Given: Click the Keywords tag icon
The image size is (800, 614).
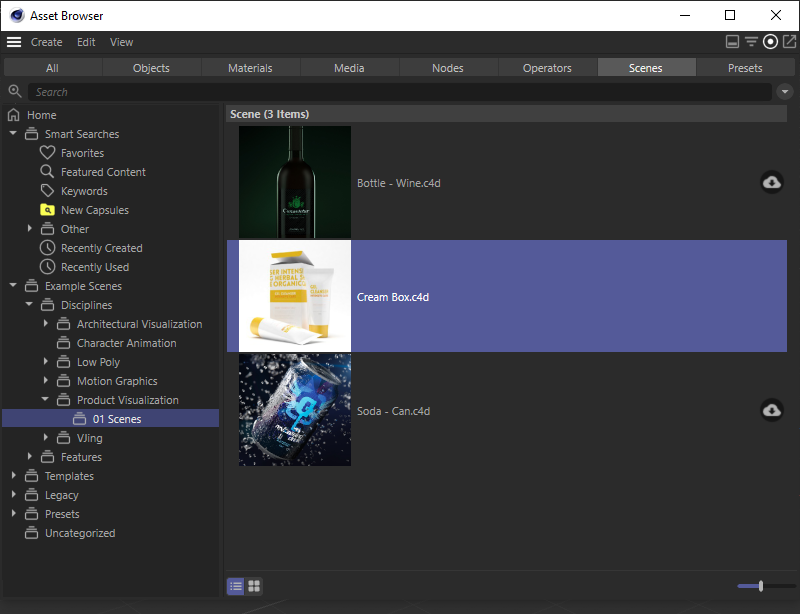Looking at the screenshot, I should 47,191.
